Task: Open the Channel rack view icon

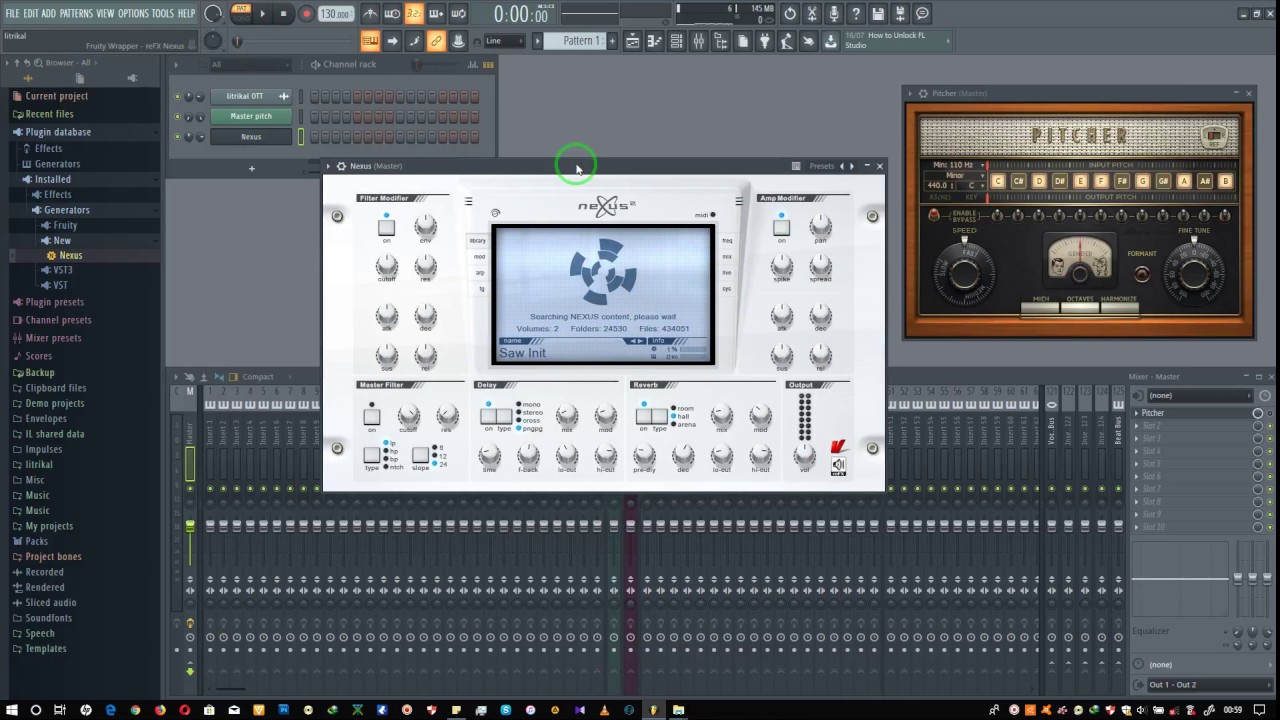Action: [x=676, y=41]
